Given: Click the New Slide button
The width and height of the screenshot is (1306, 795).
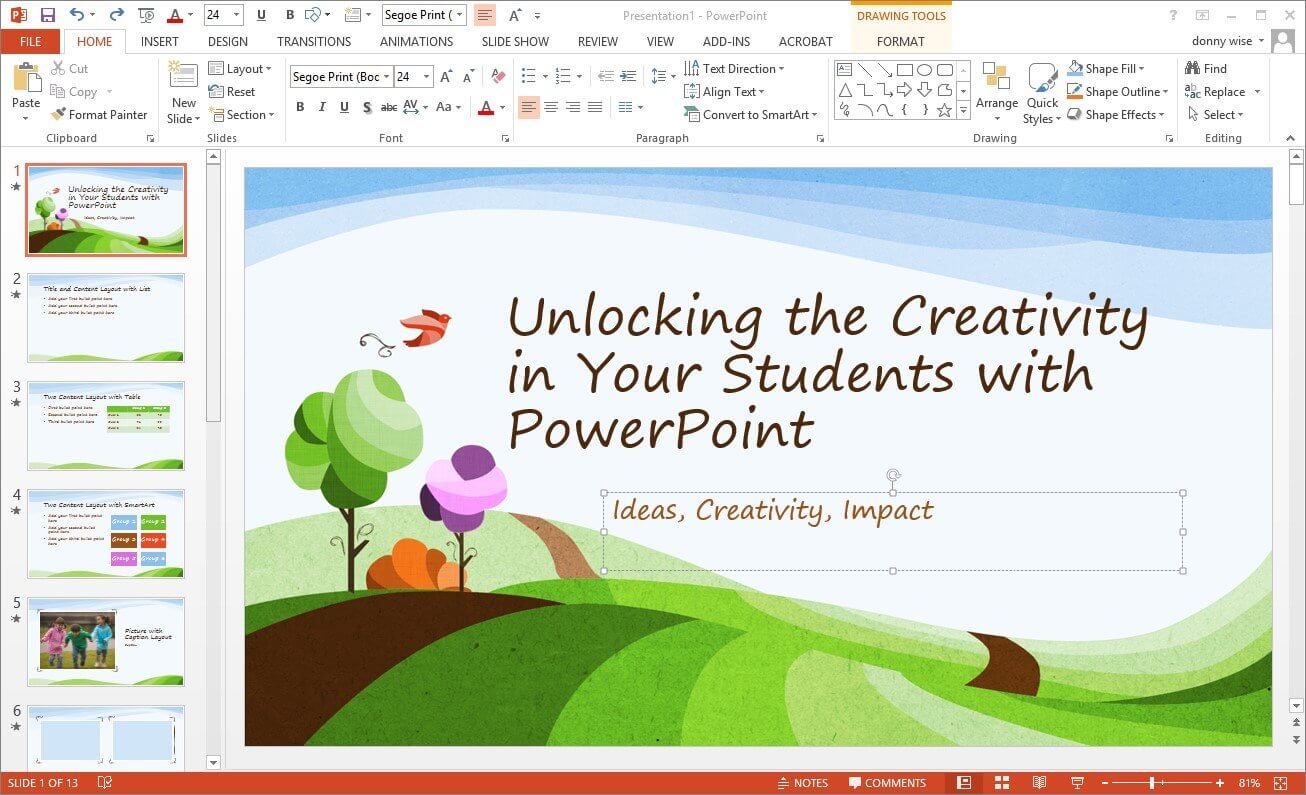Looking at the screenshot, I should (183, 93).
